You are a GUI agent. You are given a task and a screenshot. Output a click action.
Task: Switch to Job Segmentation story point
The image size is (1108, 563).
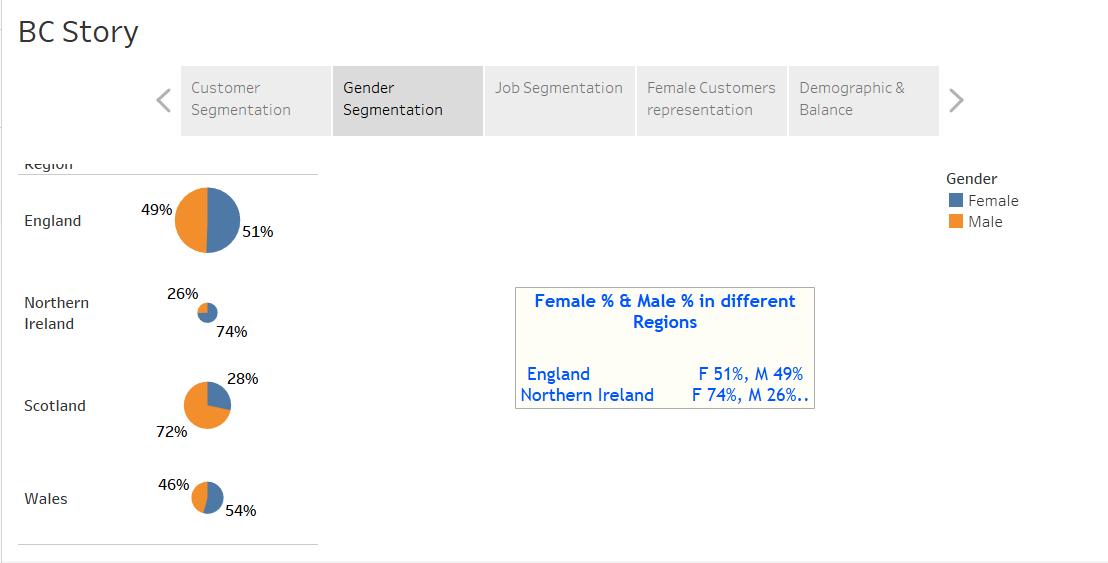(x=560, y=100)
